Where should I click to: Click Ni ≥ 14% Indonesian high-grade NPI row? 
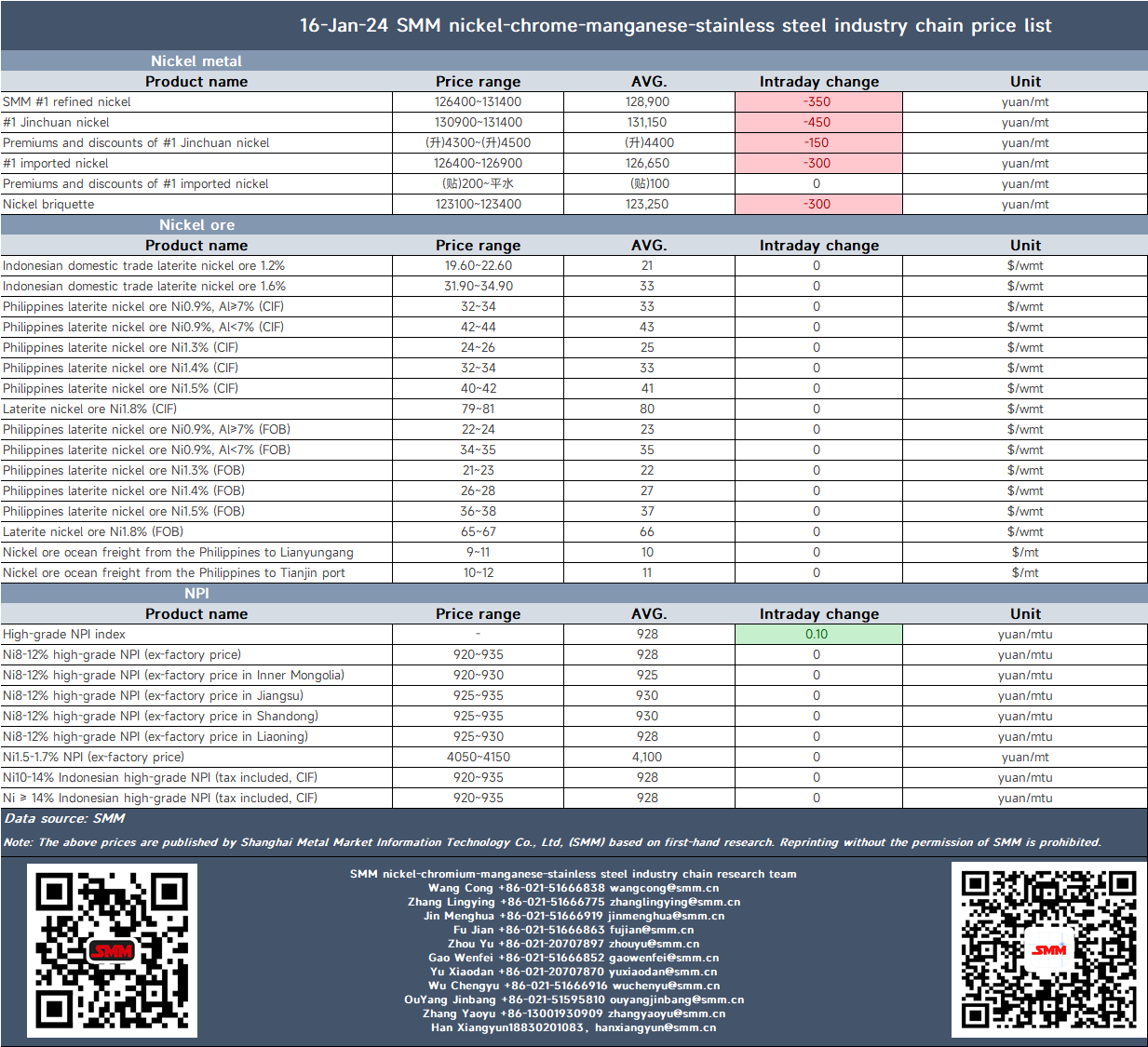click(x=160, y=798)
